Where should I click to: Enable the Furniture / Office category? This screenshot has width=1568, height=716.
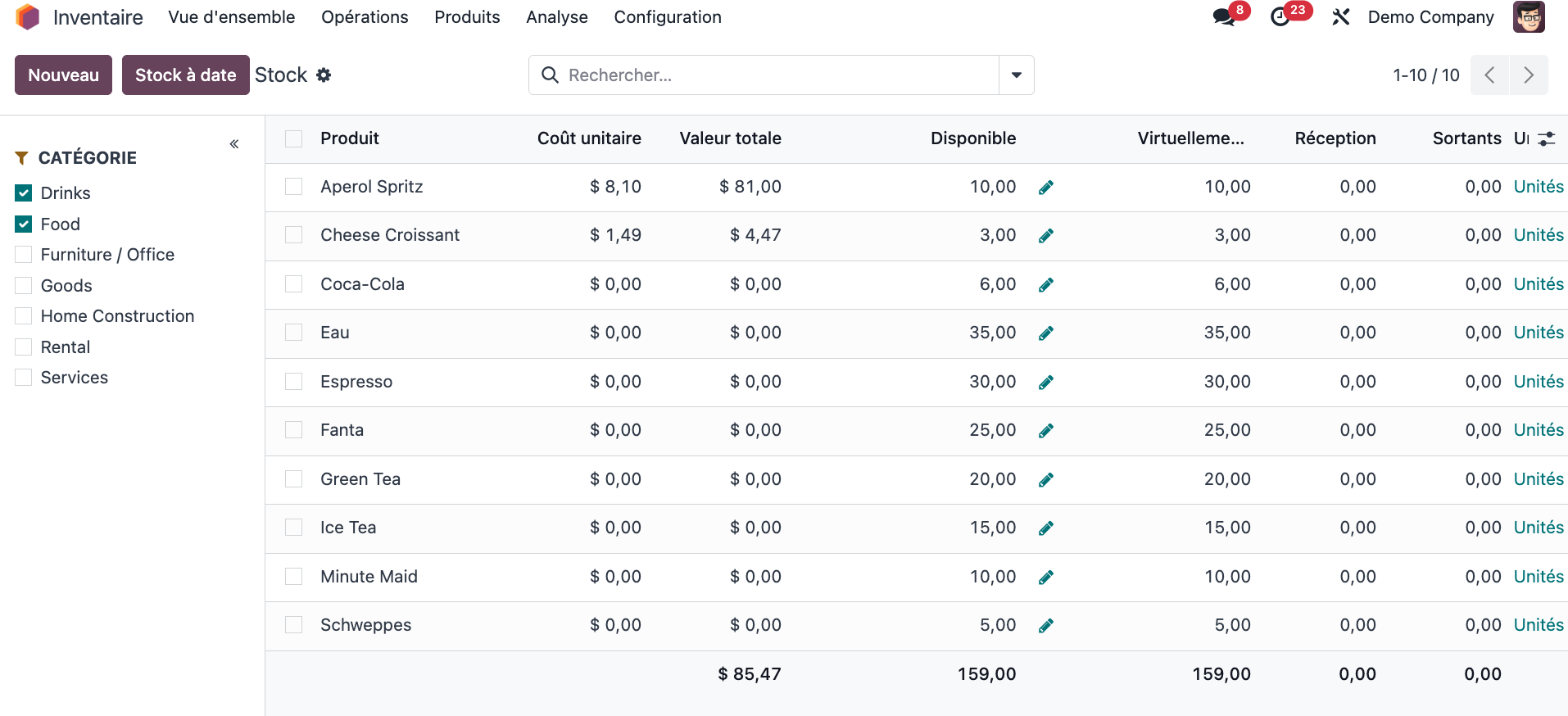pyautogui.click(x=24, y=255)
